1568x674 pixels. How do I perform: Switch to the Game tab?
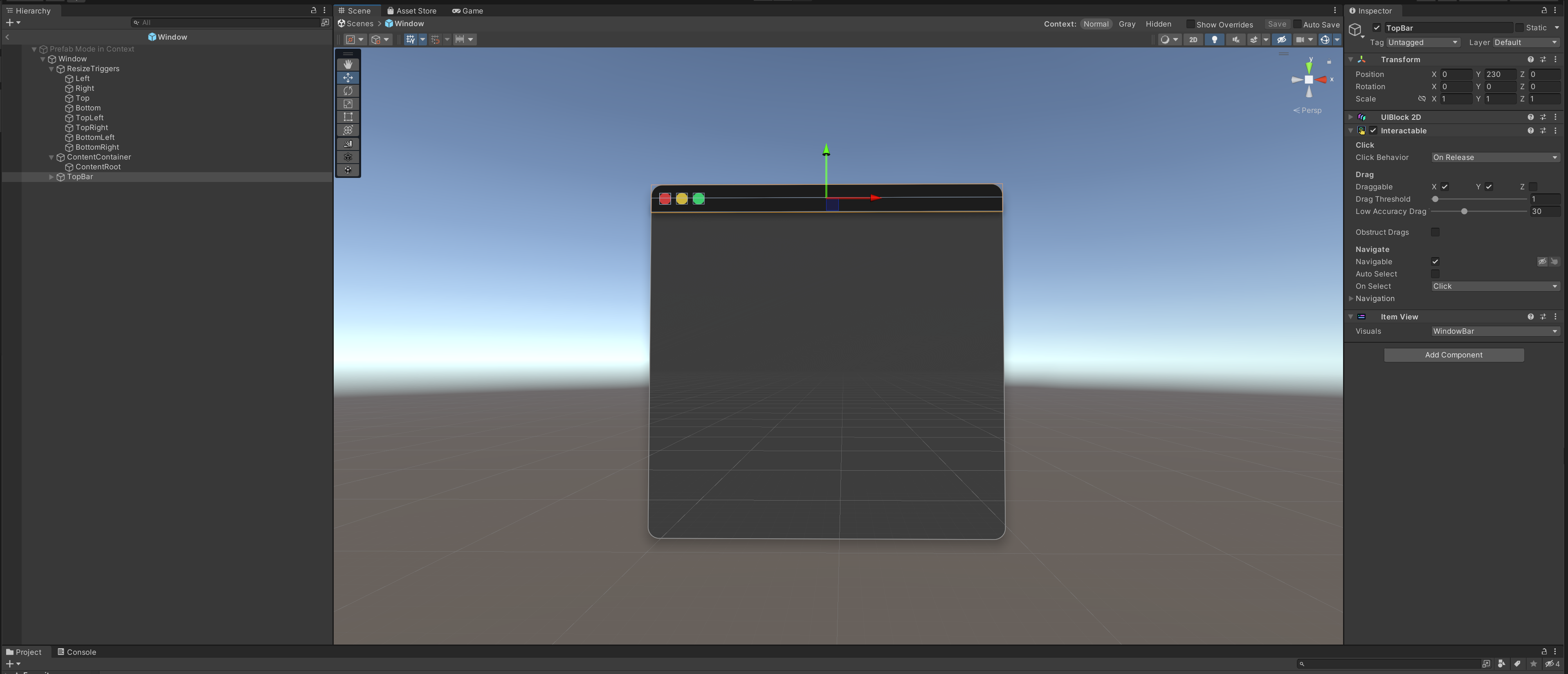pos(467,10)
